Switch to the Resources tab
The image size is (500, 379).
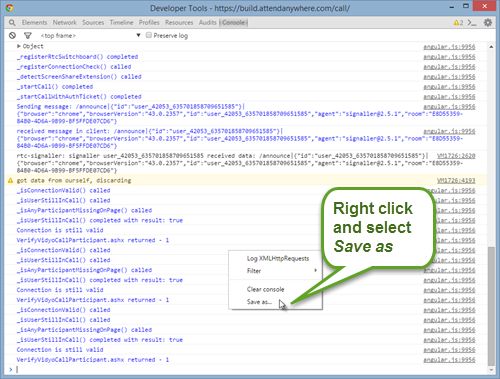[179, 22]
